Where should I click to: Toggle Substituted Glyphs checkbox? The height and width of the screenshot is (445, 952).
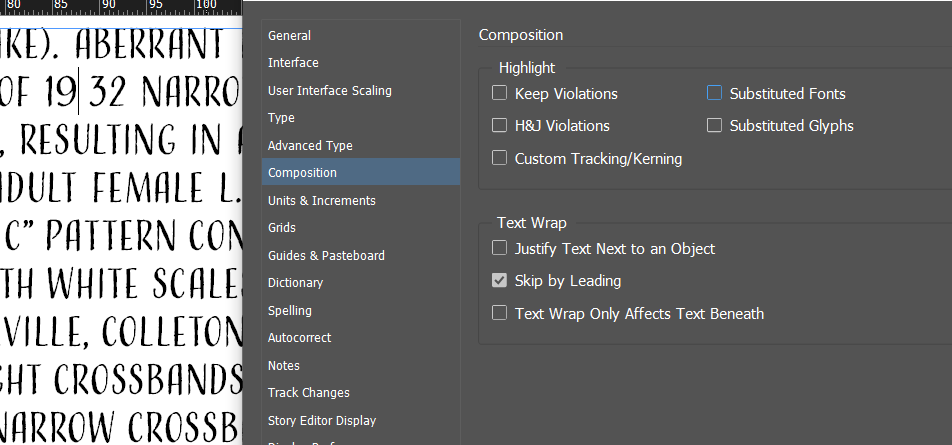(715, 126)
